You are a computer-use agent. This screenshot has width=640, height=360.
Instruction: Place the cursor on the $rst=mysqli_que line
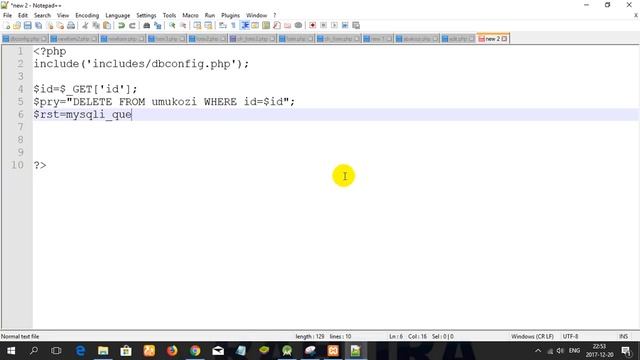tap(82, 114)
